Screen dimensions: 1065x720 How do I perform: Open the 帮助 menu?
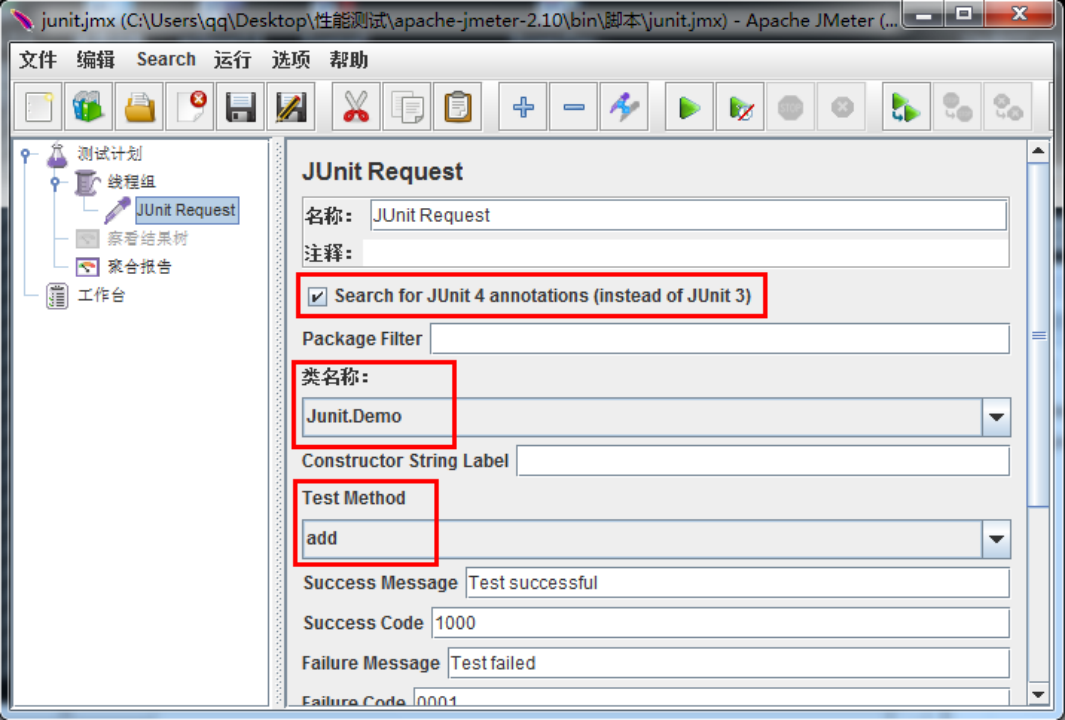pos(348,60)
